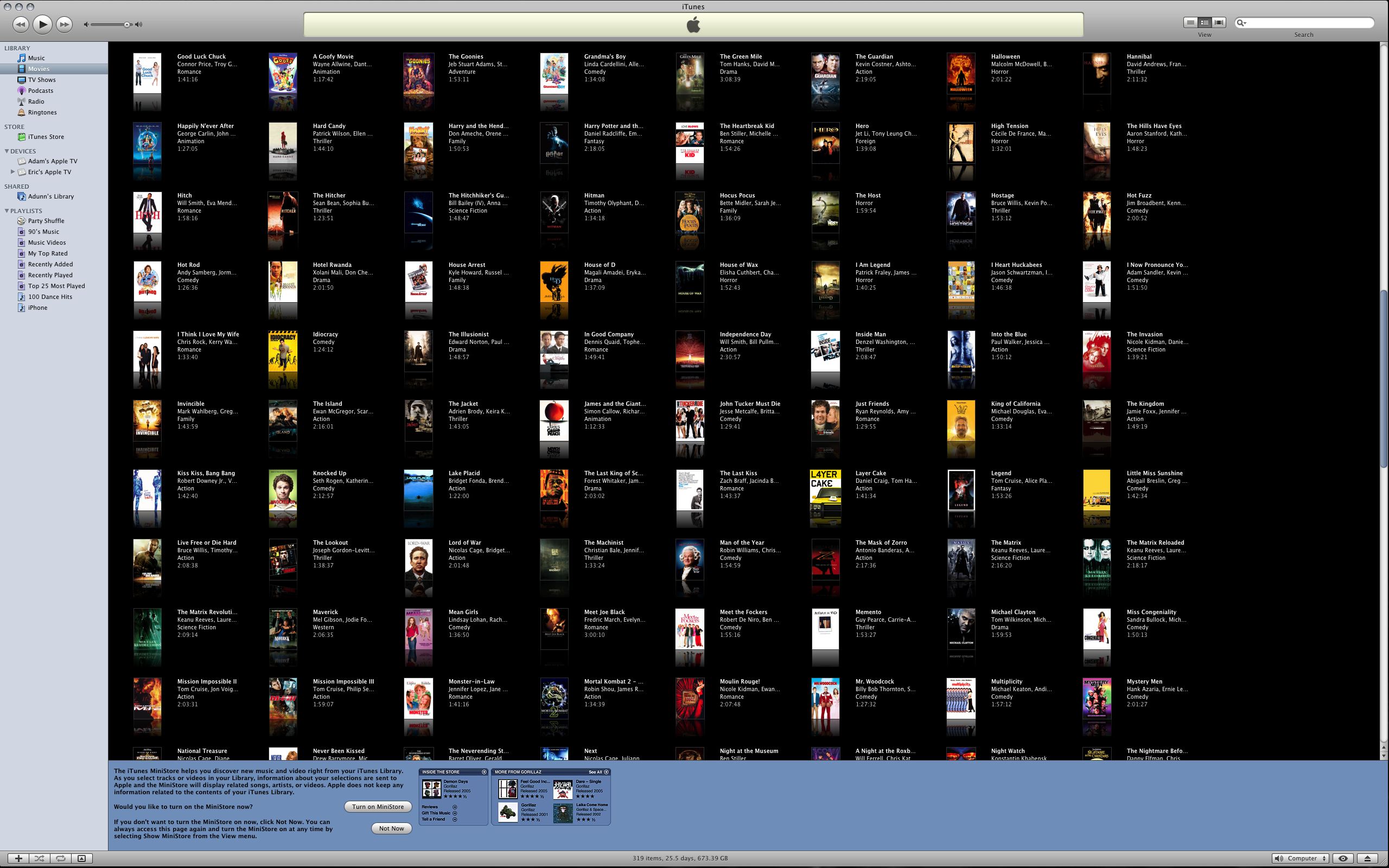Open the Computer speaker output dropdown
The width and height of the screenshot is (1389, 868).
pos(1301,858)
